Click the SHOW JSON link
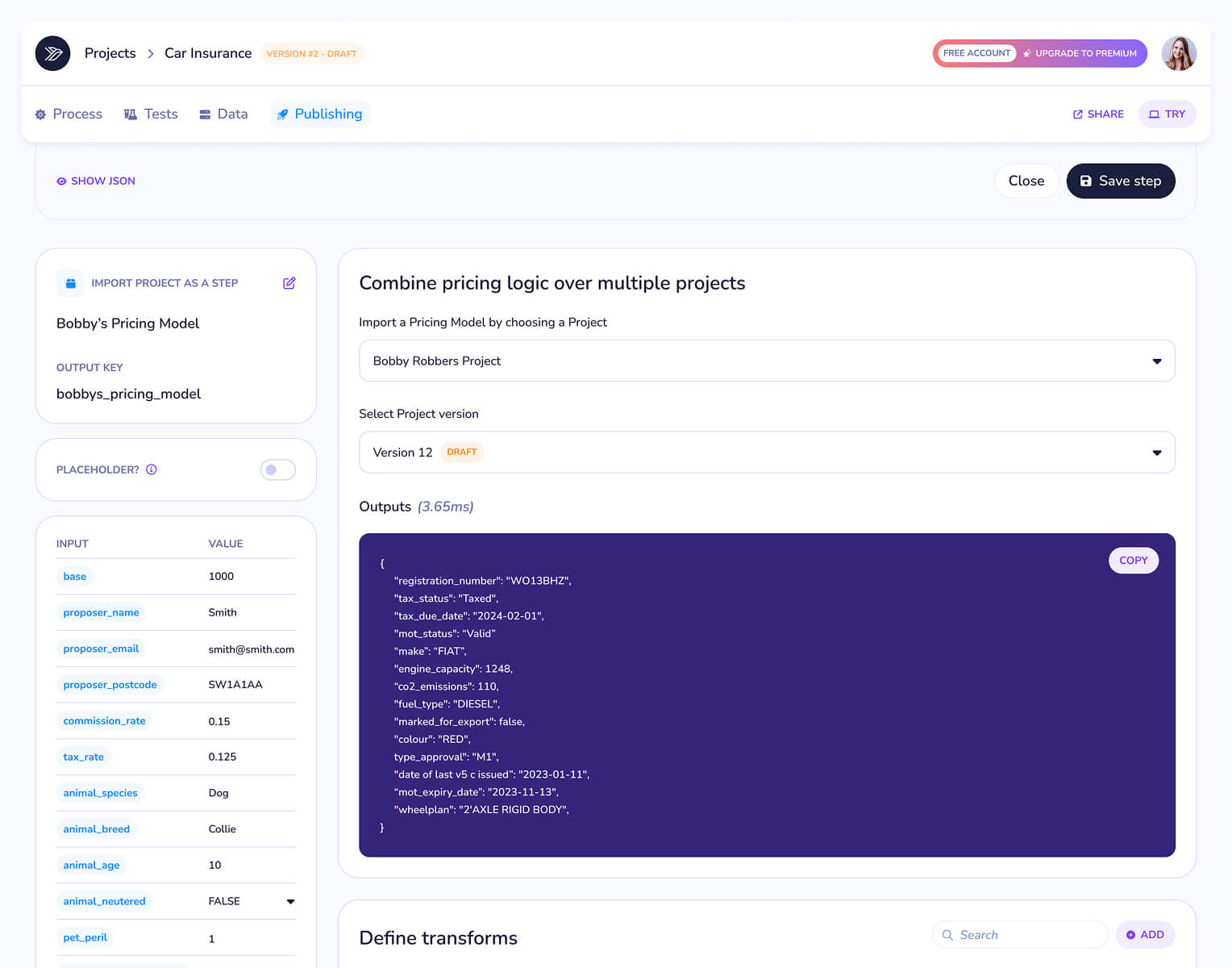The height and width of the screenshot is (968, 1232). point(96,181)
